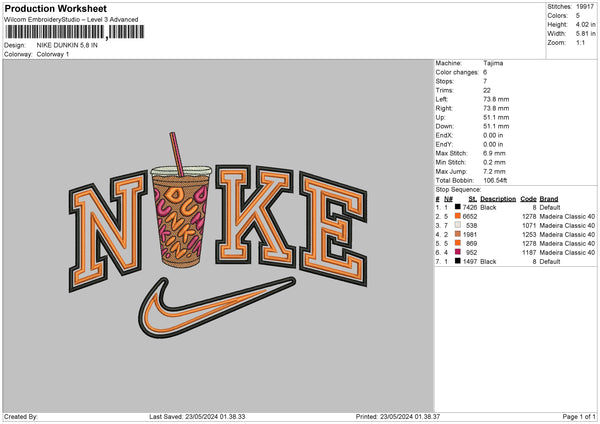Click the Left value 73.8 mm

496,99
